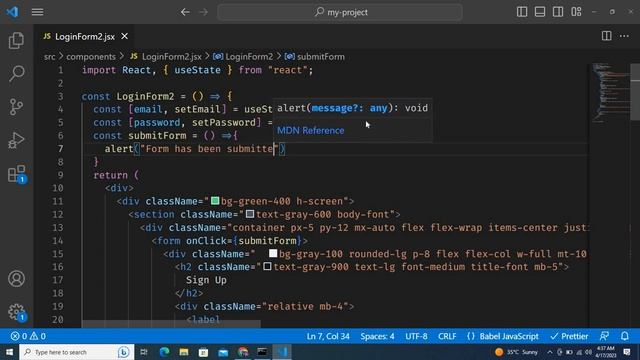This screenshot has height=360, width=640.
Task: Open Customize Layout options
Action: point(576,12)
